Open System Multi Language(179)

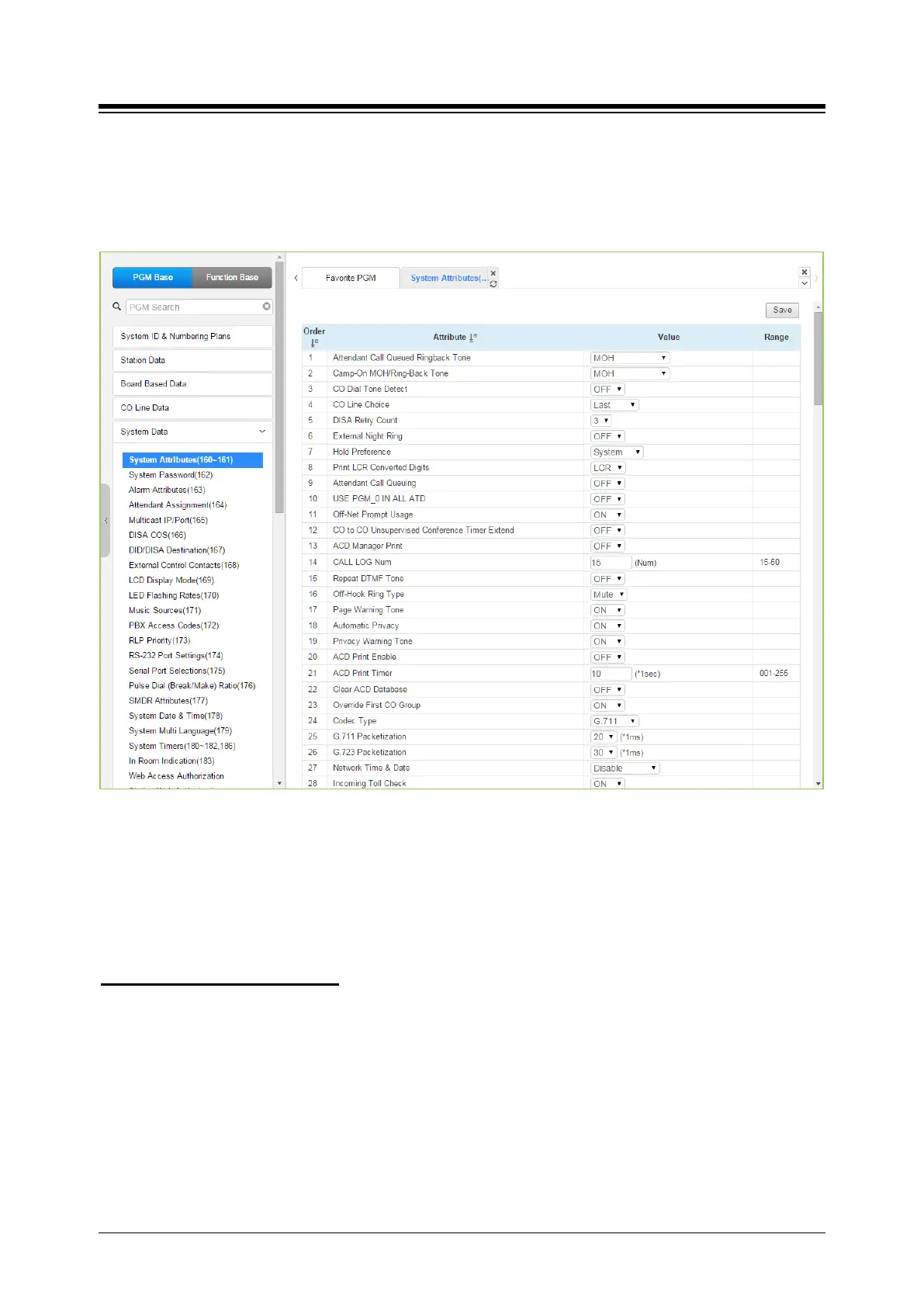point(180,730)
